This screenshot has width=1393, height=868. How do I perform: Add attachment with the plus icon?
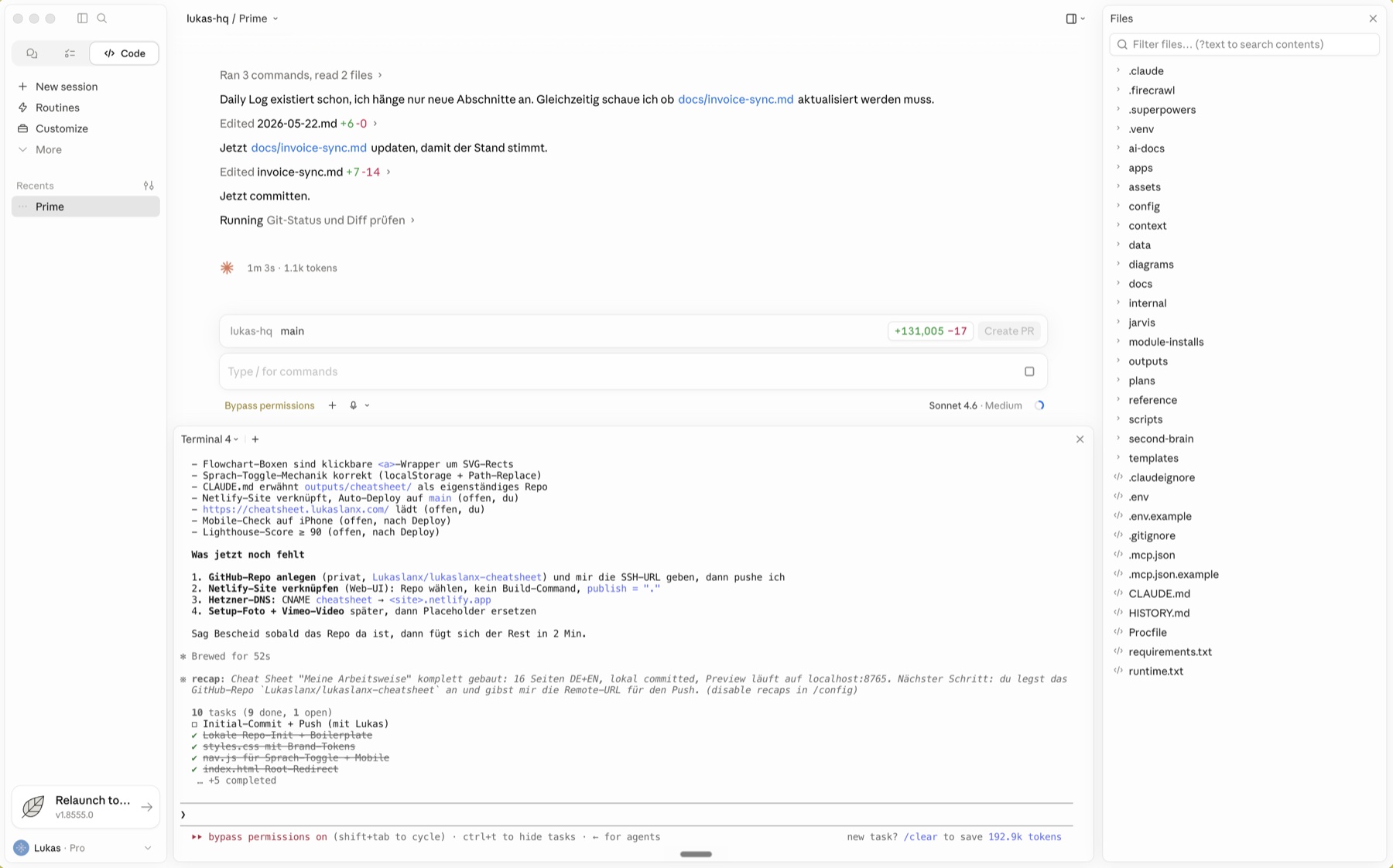coord(332,405)
